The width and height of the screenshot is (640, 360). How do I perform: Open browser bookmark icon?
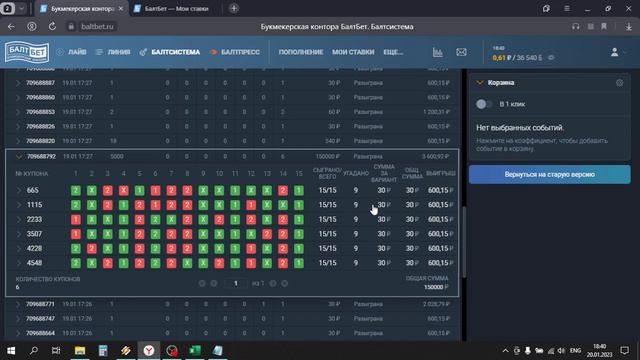(604, 27)
